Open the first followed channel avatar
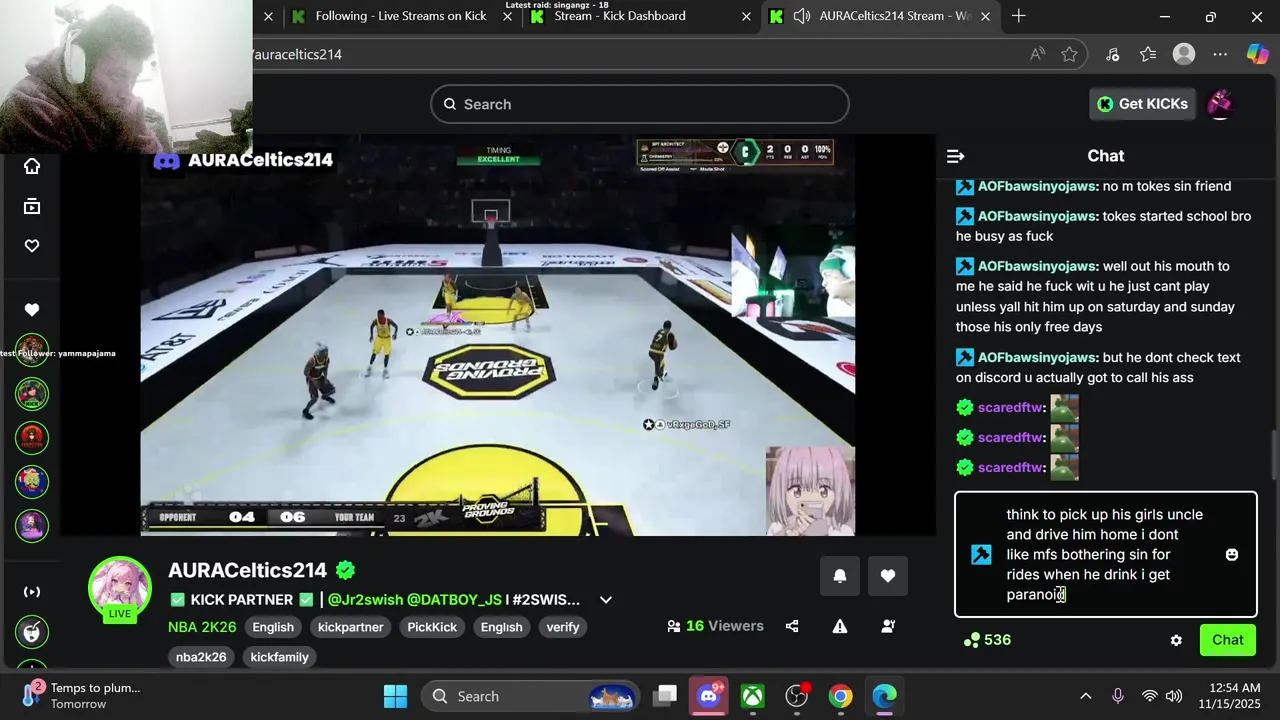The width and height of the screenshot is (1280, 720). pyautogui.click(x=32, y=351)
